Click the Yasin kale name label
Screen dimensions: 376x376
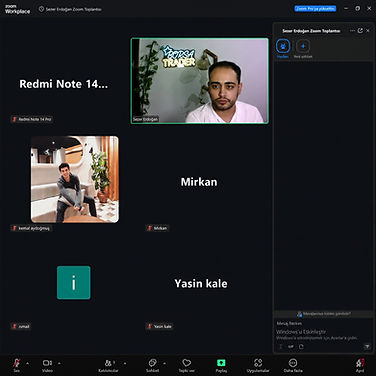tap(159, 326)
